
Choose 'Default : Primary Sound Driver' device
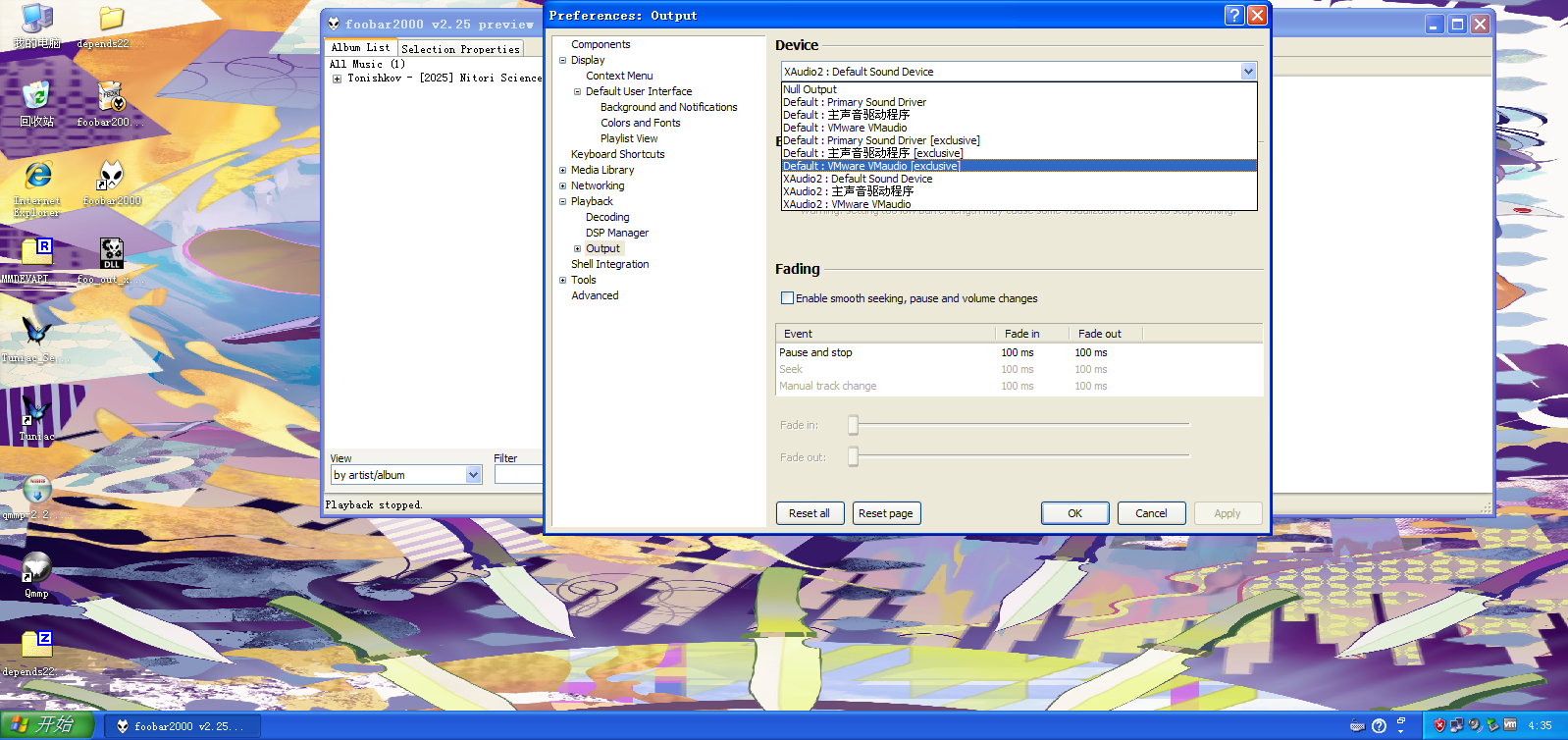1019,102
